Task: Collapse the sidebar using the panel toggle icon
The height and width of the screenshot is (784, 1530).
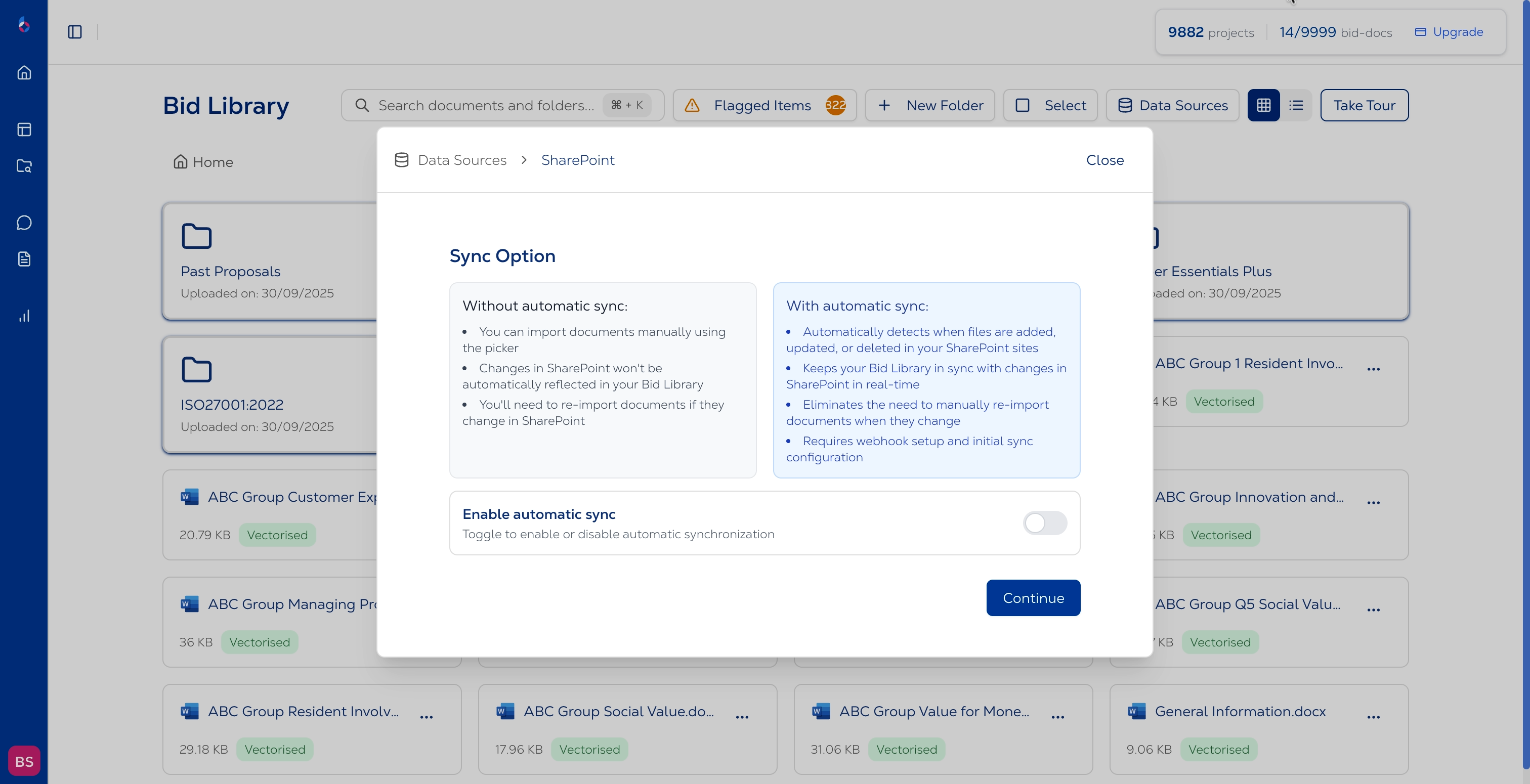Action: (x=75, y=31)
